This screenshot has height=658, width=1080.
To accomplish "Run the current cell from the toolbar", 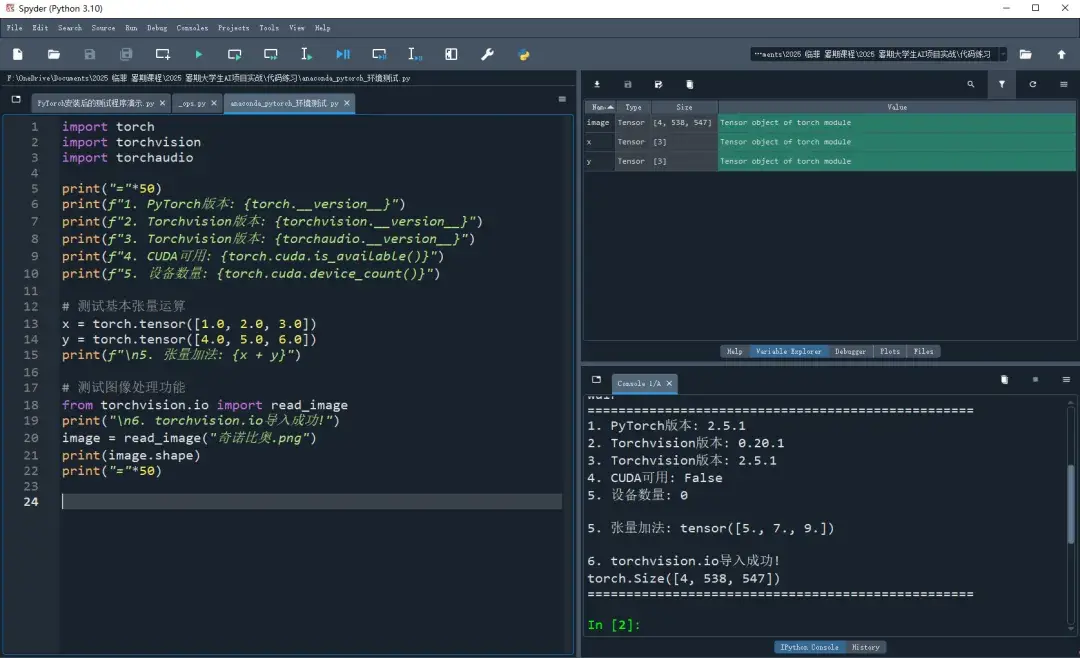I will pos(234,54).
